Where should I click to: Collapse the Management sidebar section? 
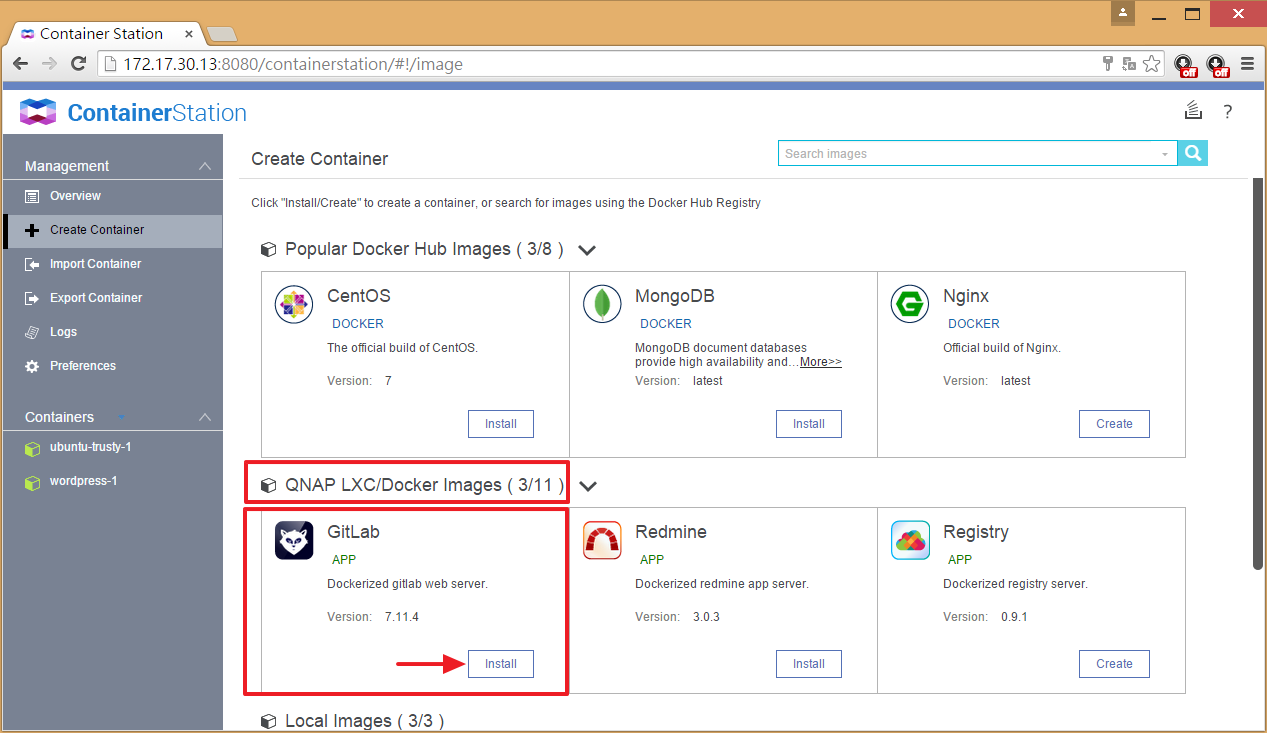[204, 166]
